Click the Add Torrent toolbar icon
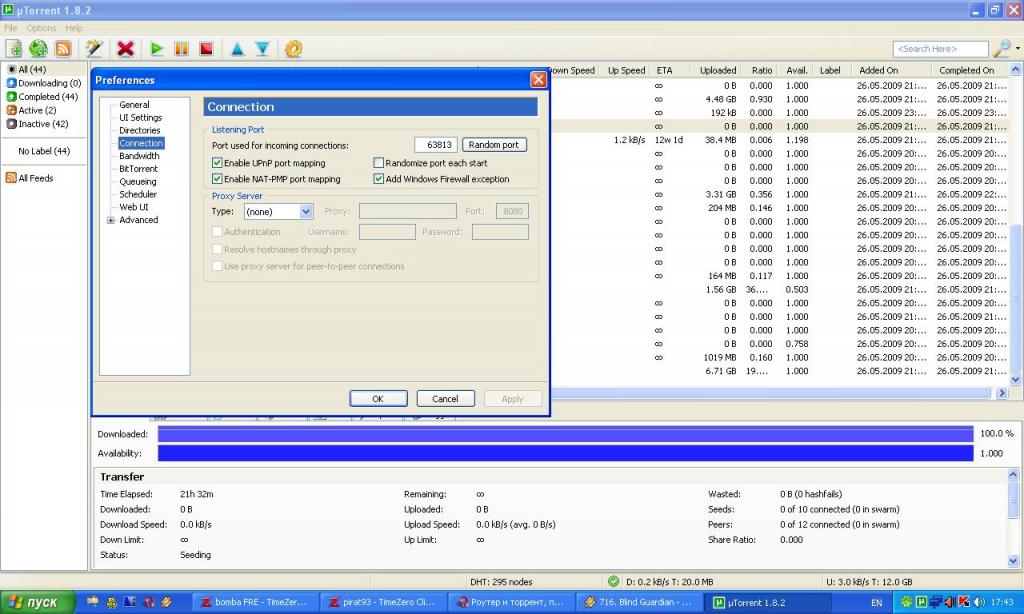1024x614 pixels. pos(14,49)
